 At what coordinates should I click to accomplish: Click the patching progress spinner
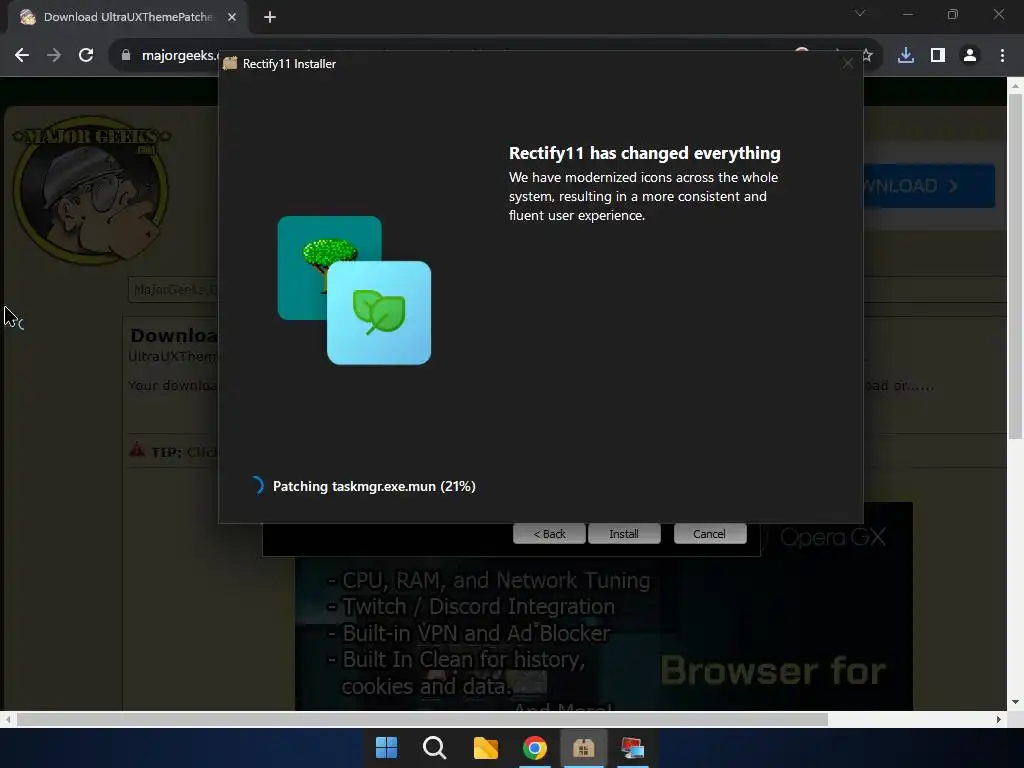pos(257,485)
